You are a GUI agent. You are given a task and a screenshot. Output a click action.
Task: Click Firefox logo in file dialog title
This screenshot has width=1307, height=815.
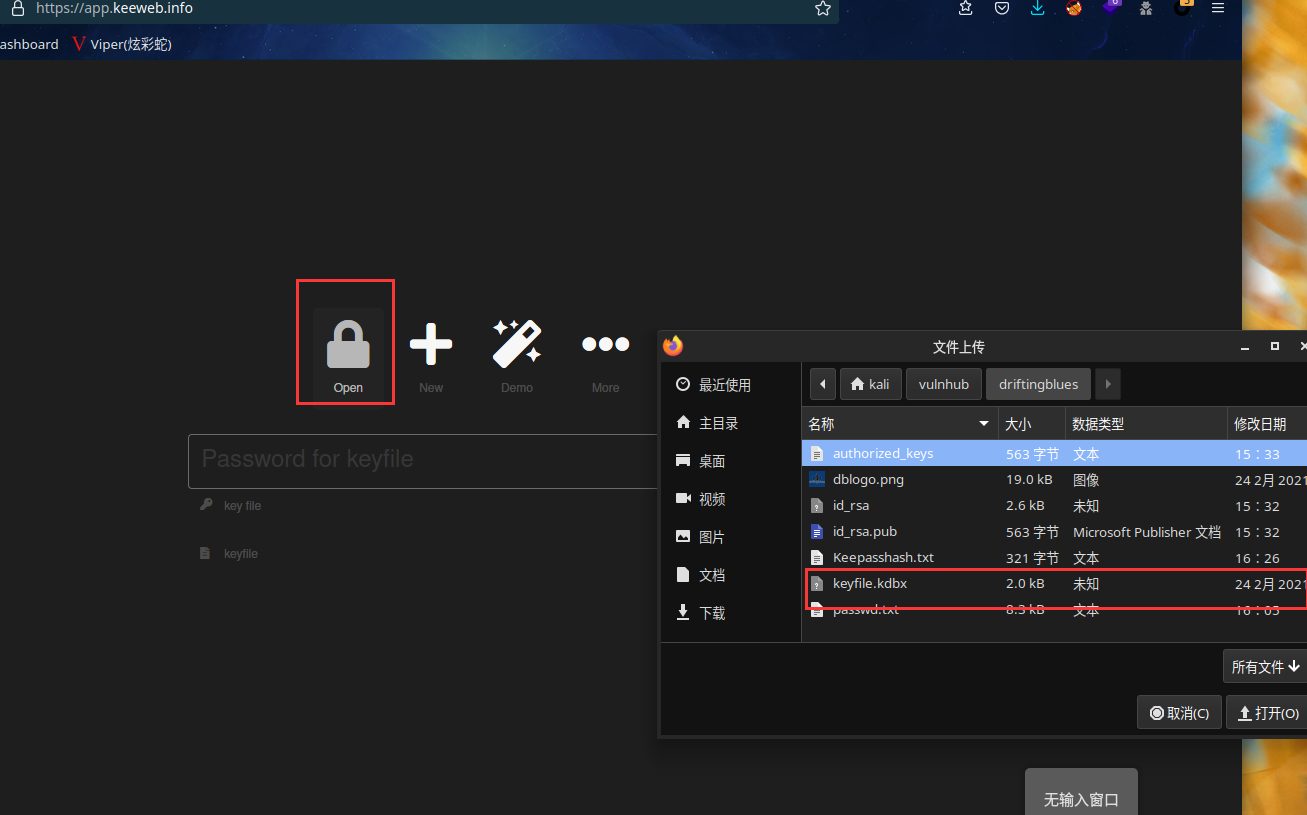click(x=673, y=346)
